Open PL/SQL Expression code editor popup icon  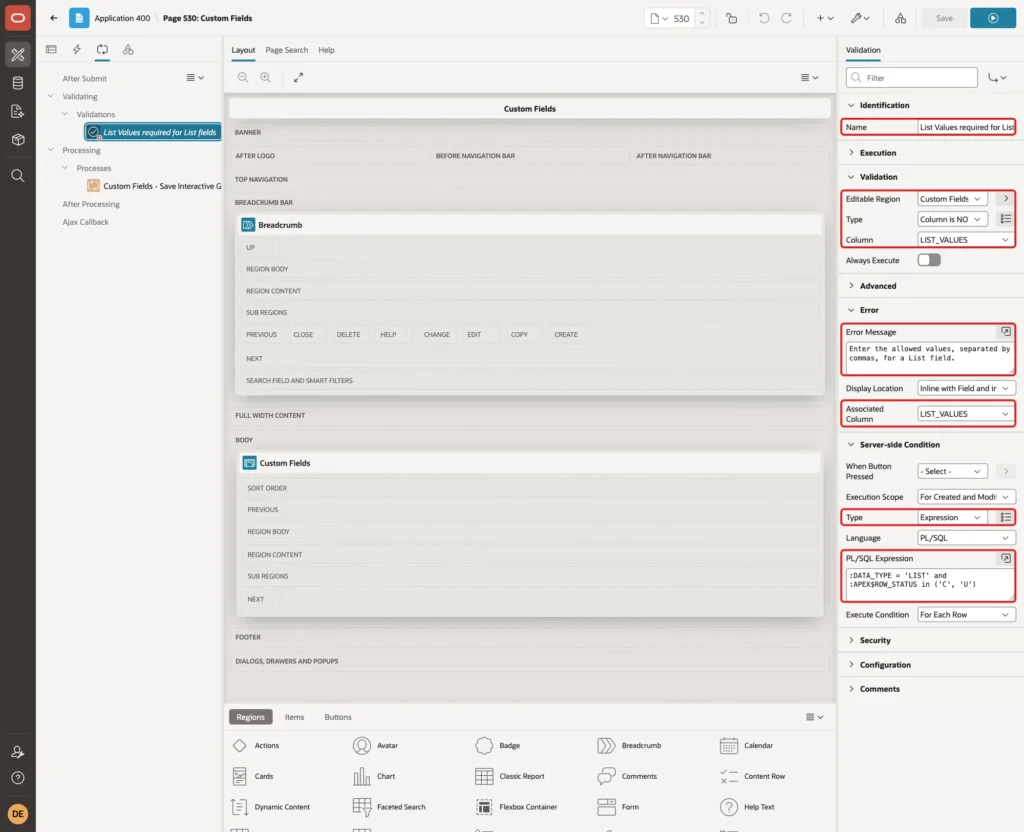coord(1006,558)
